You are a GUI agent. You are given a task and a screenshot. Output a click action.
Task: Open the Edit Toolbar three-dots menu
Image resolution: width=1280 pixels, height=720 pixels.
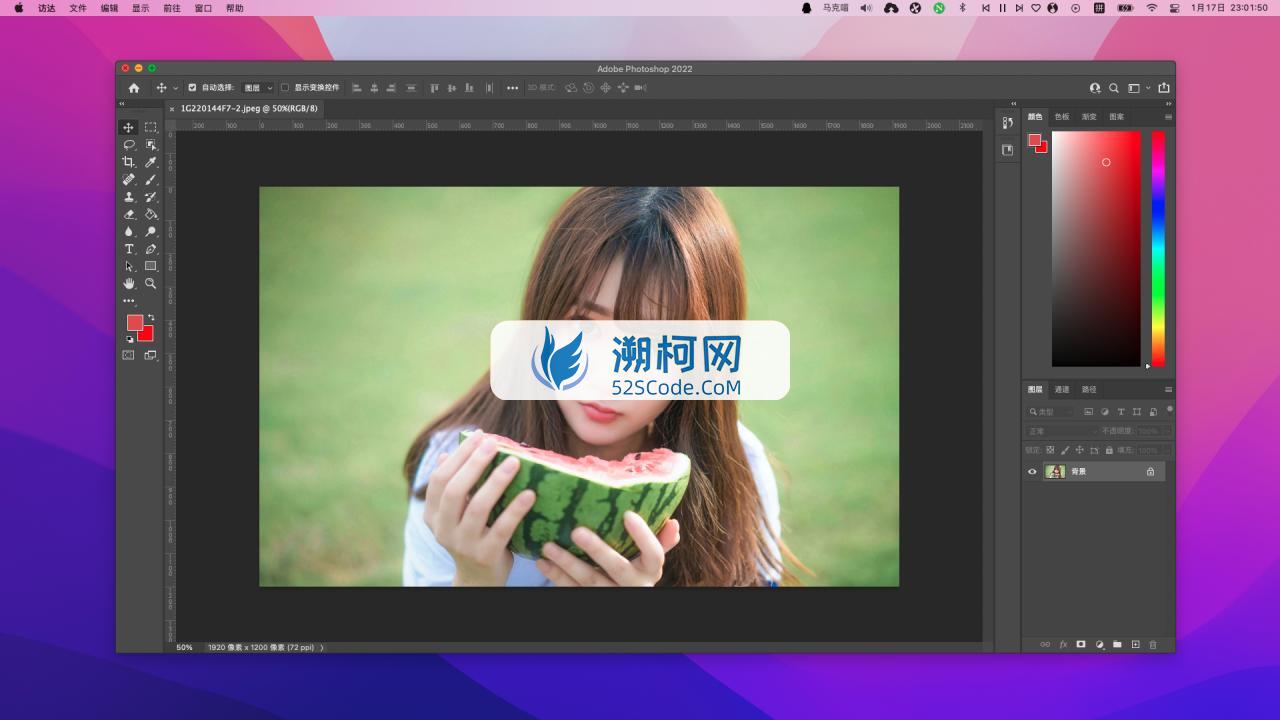point(128,301)
